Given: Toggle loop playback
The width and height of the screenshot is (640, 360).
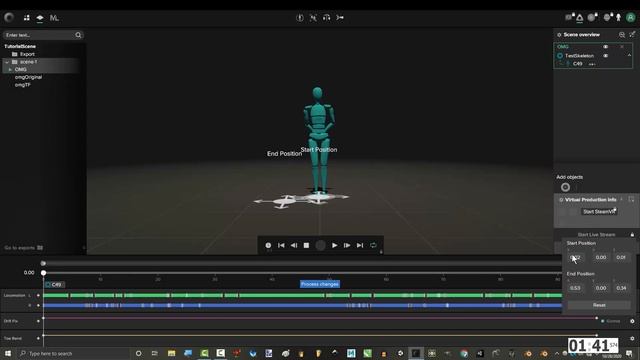Looking at the screenshot, I should pos(373,245).
